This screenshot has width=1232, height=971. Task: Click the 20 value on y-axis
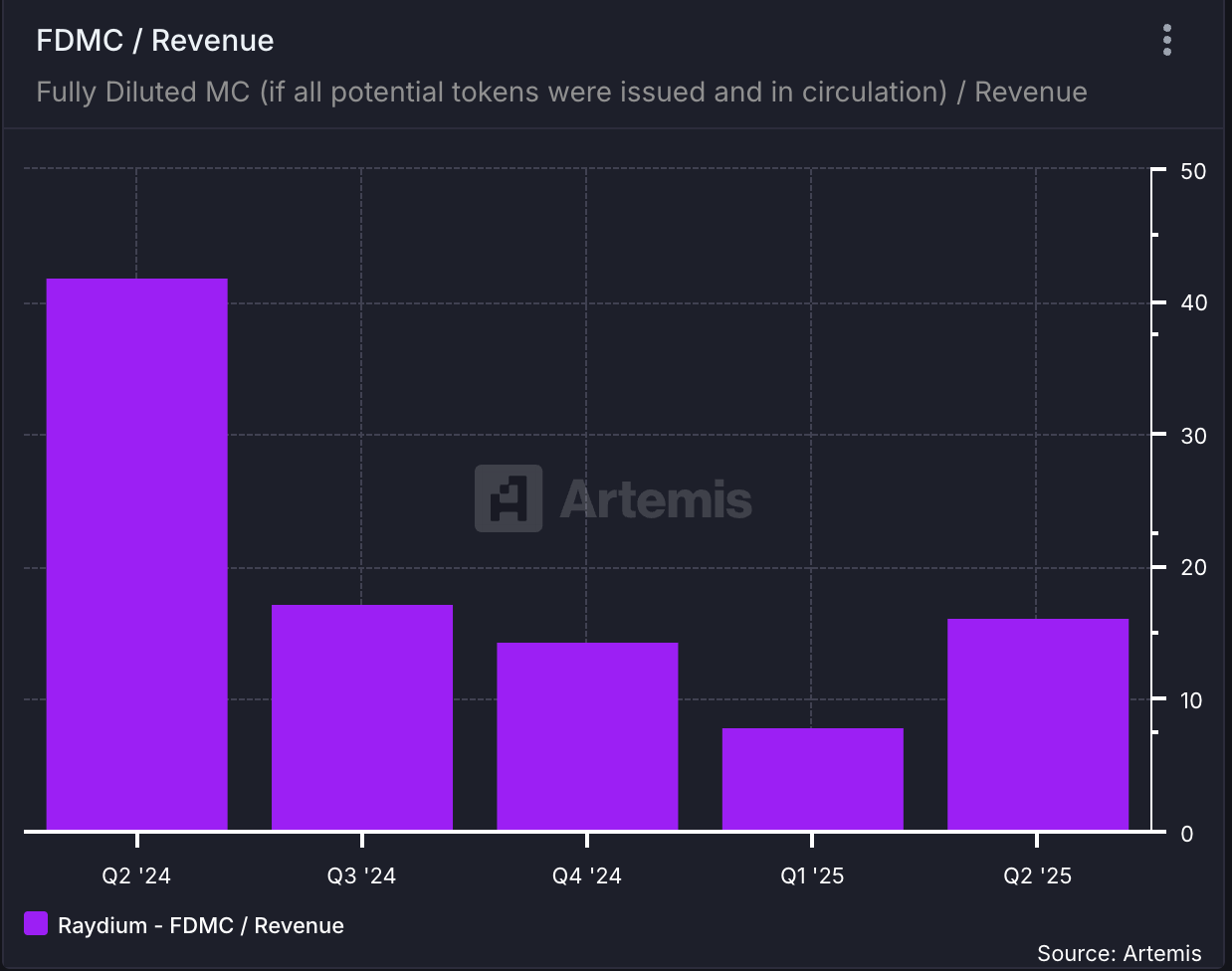point(1193,567)
